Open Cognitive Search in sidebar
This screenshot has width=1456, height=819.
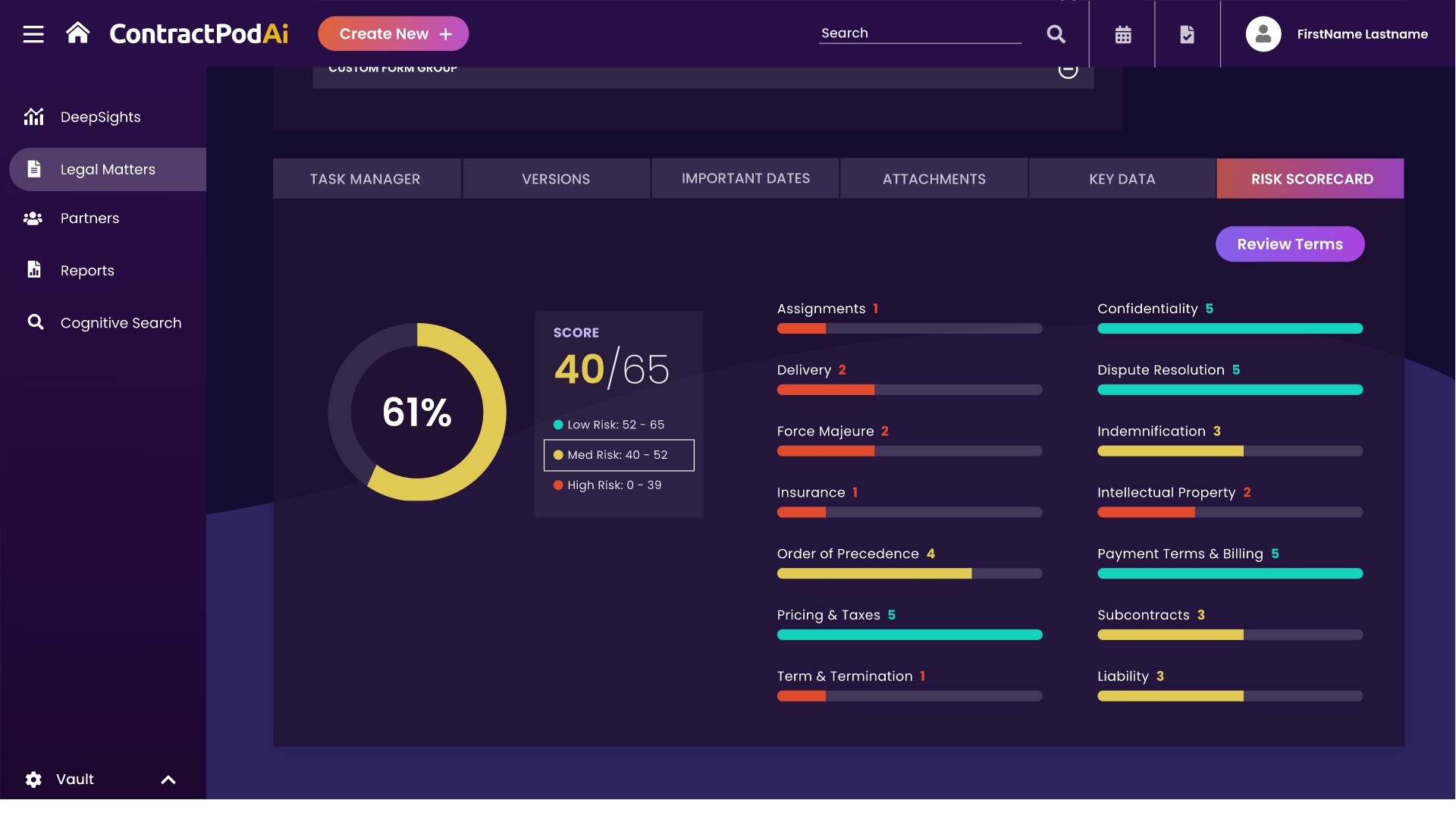click(x=121, y=323)
